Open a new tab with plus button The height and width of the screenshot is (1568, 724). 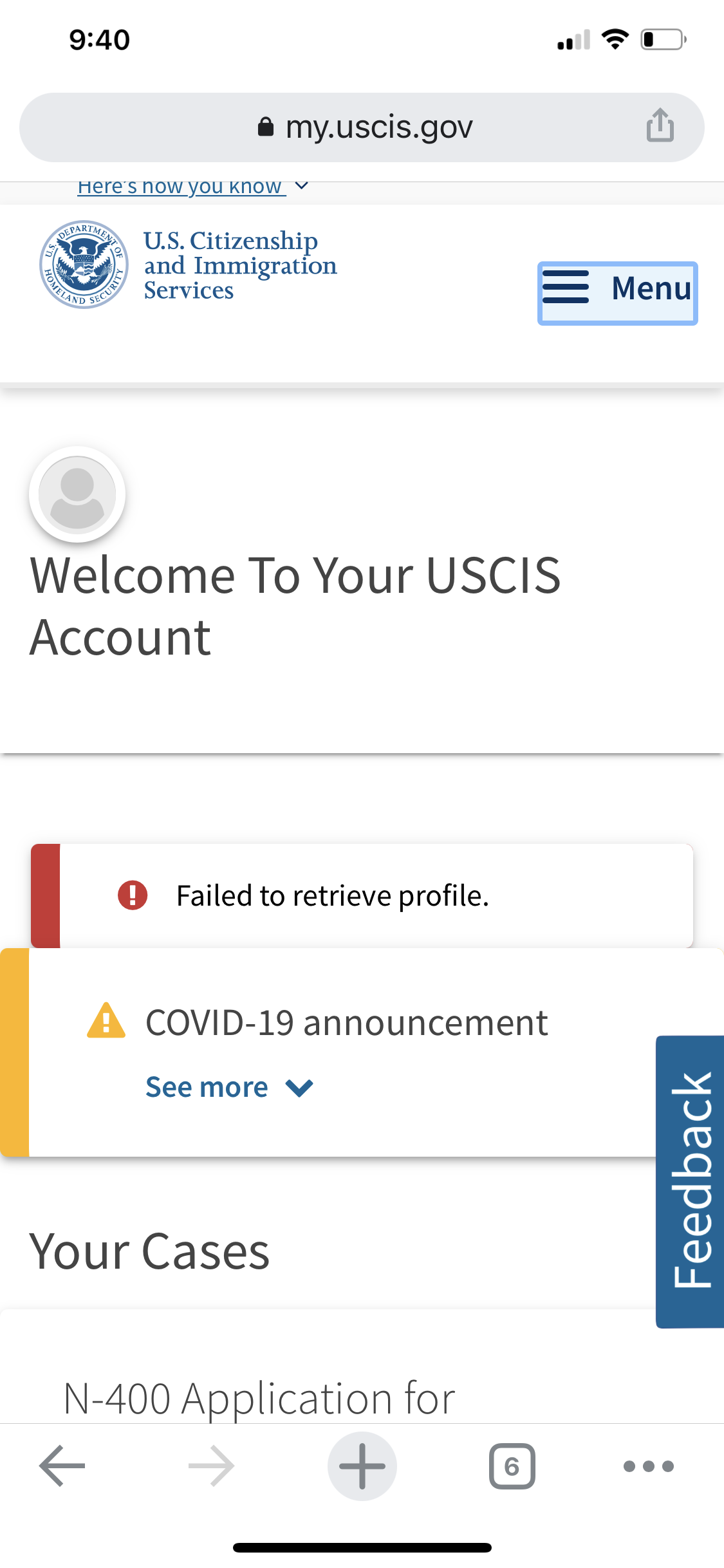(362, 1466)
